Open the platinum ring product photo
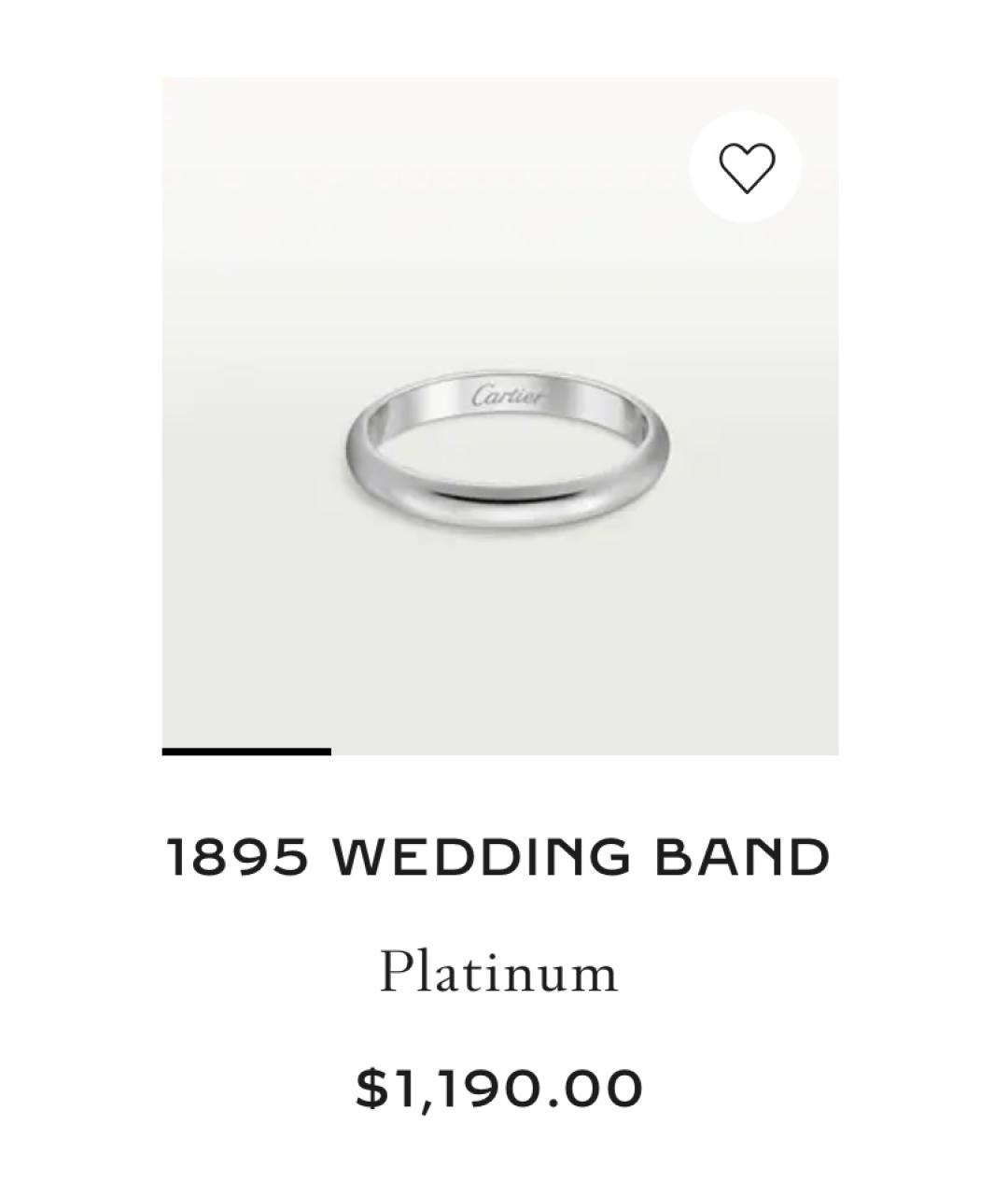 tap(500, 415)
